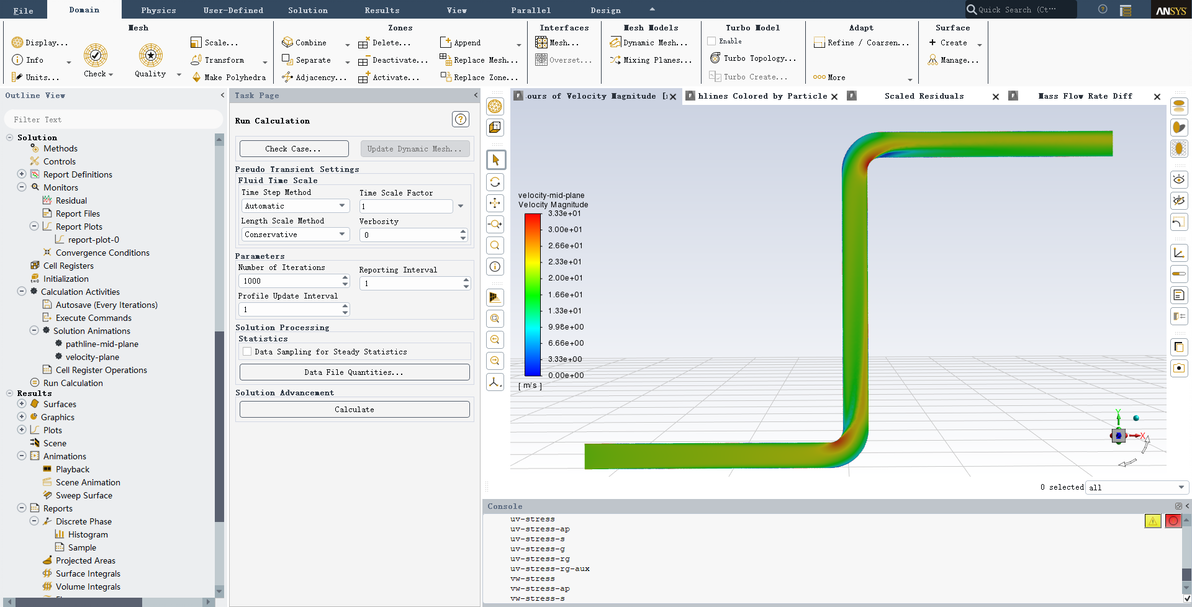Open the Length Scale Method dropdown
This screenshot has width=1192, height=607.
[x=295, y=235]
